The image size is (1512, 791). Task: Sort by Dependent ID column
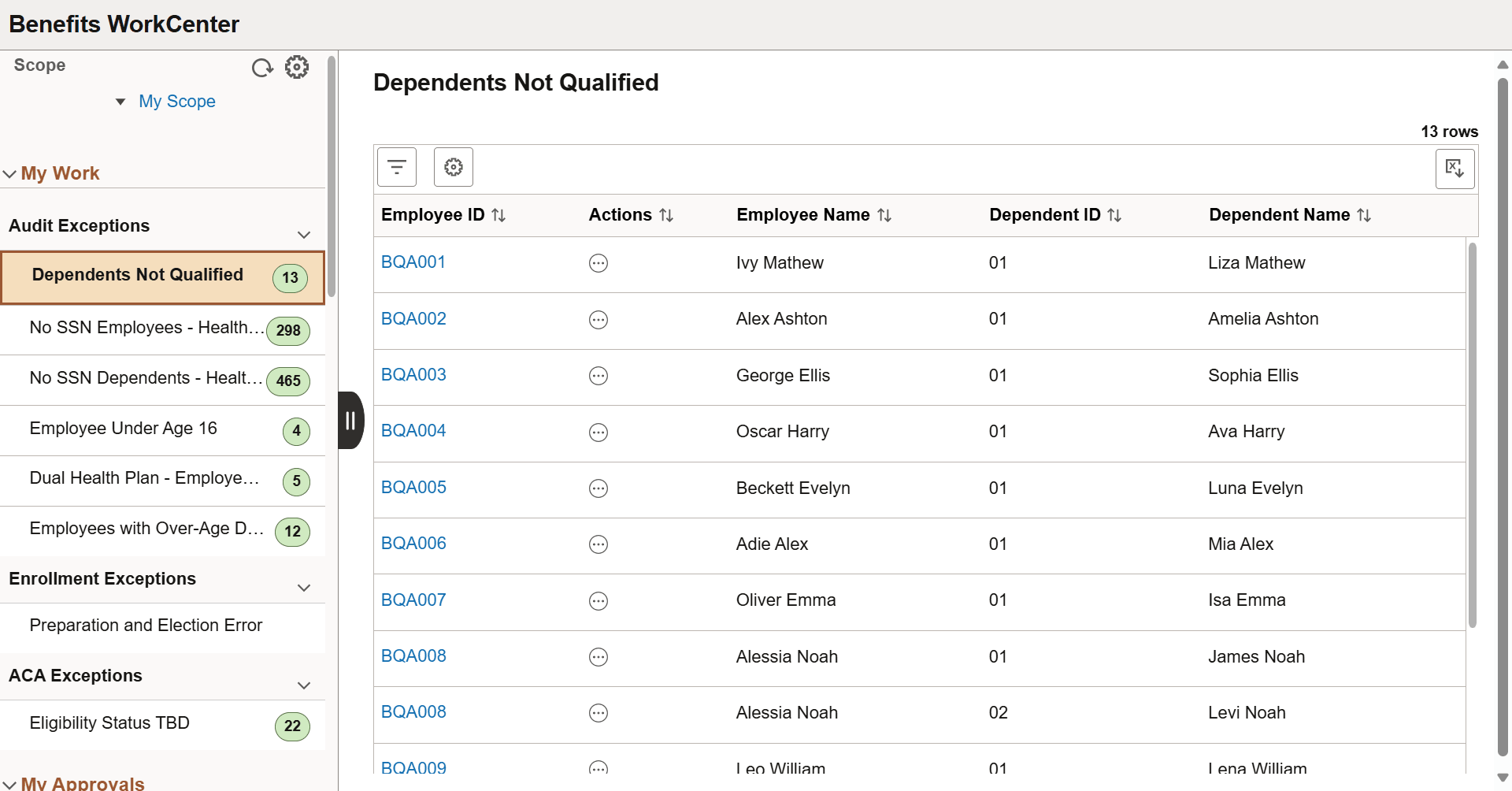pos(1114,215)
